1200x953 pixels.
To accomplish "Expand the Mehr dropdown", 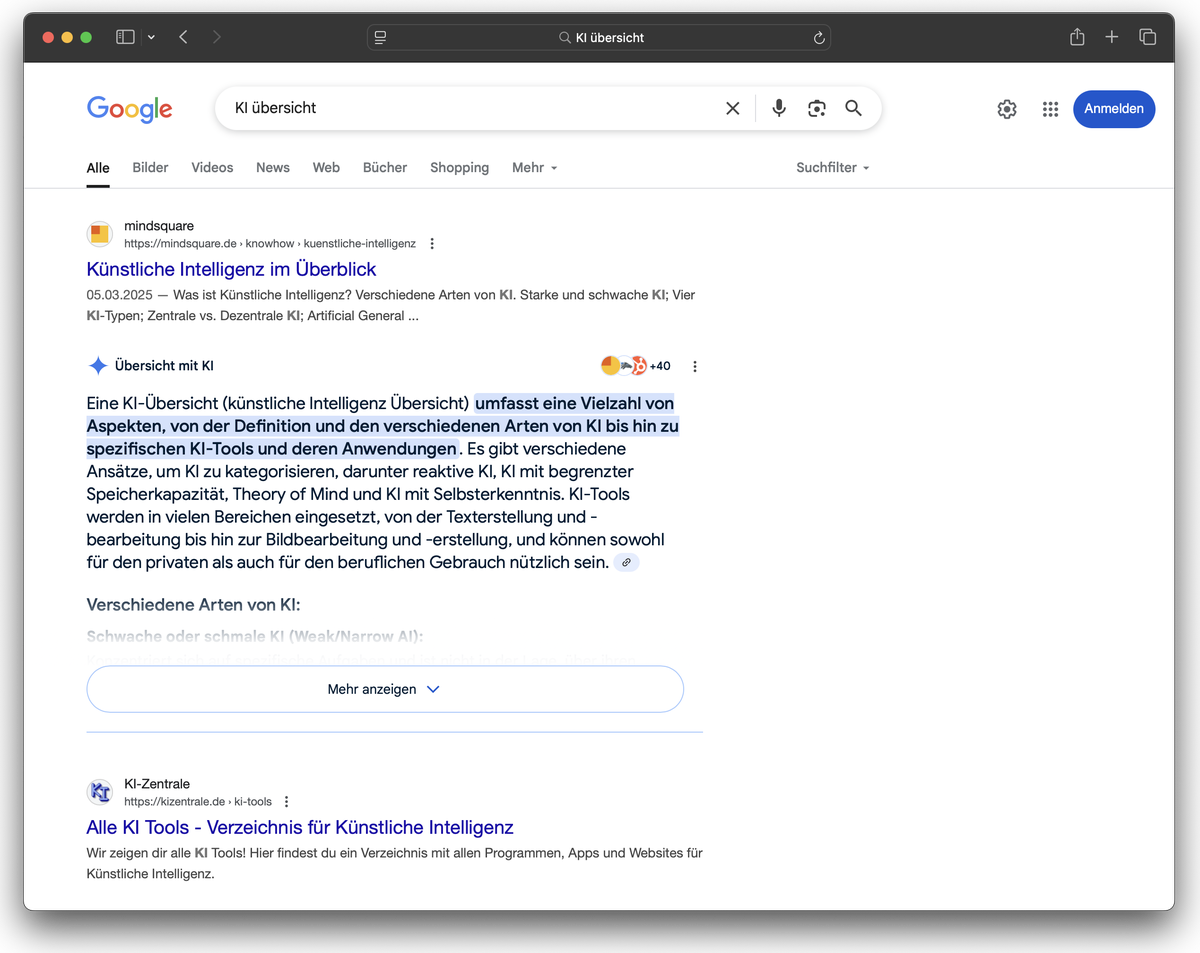I will (535, 168).
